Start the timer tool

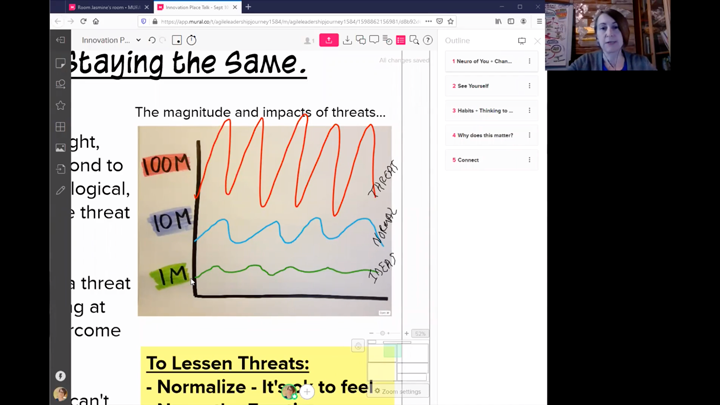[191, 40]
